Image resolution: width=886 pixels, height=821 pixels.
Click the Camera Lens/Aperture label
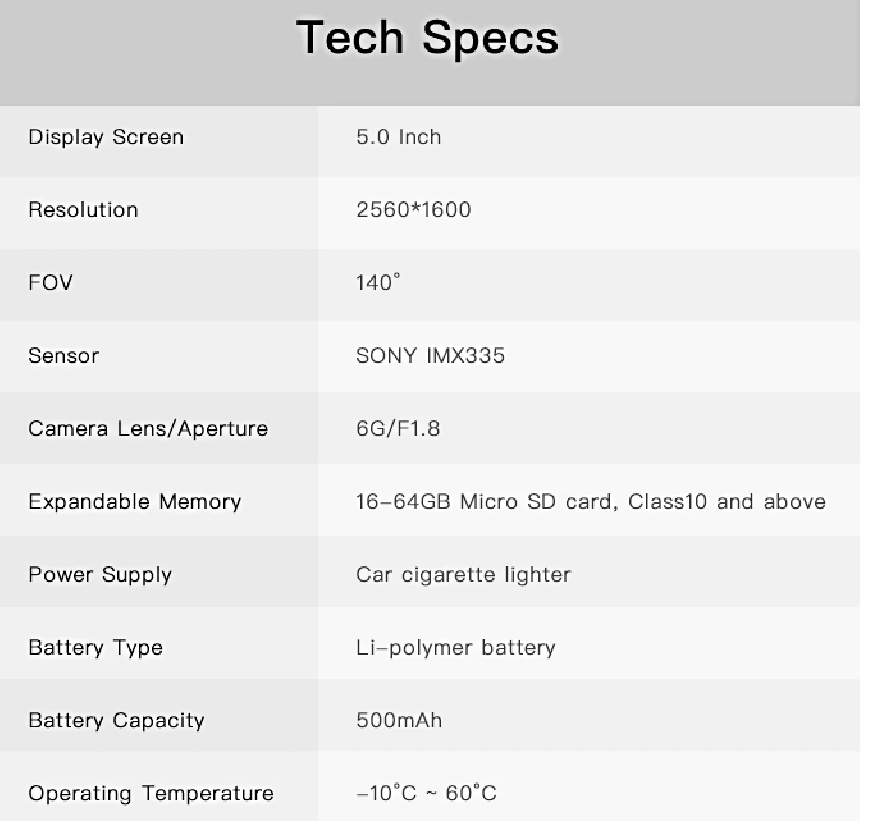pyautogui.click(x=148, y=429)
